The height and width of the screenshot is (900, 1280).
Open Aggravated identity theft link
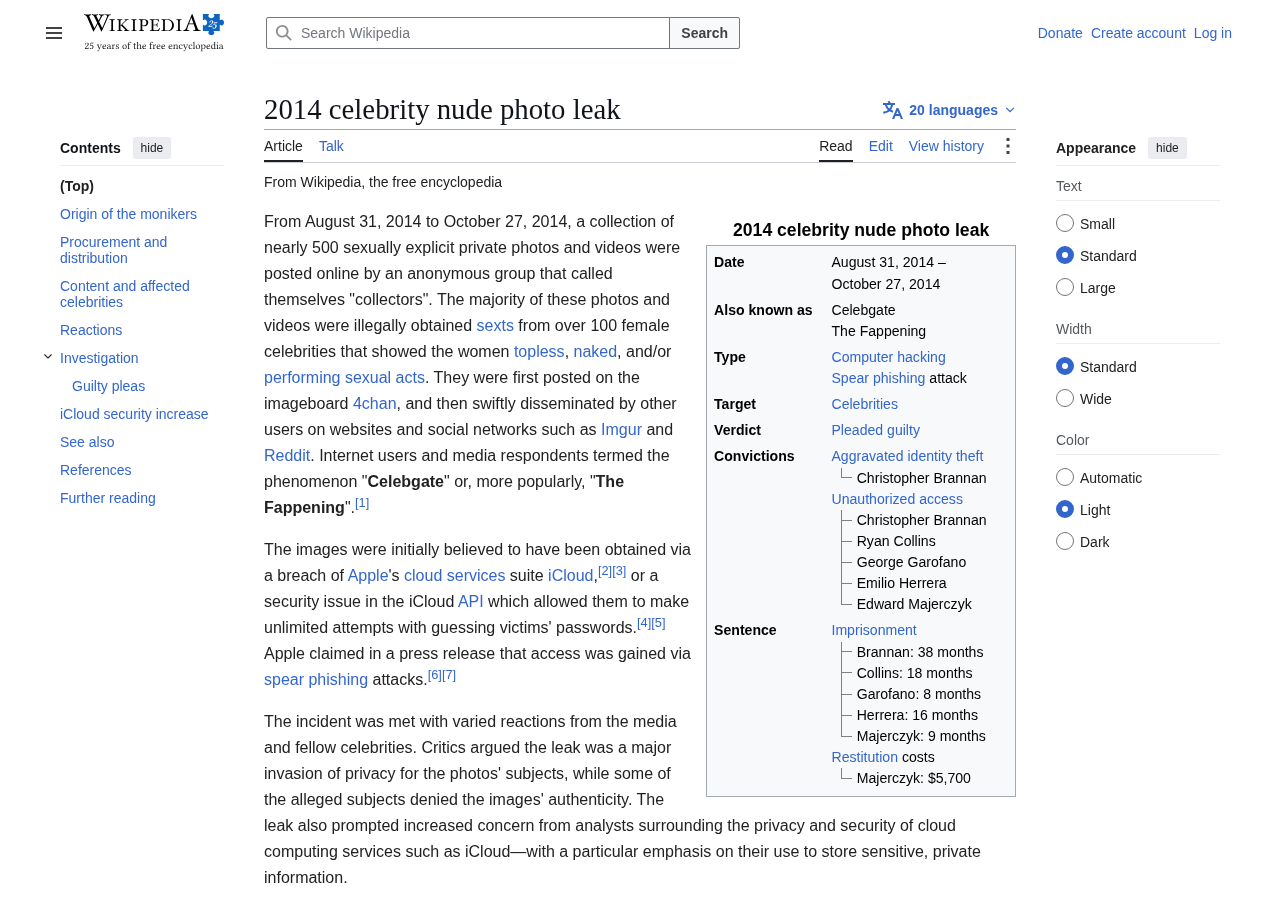coord(907,456)
